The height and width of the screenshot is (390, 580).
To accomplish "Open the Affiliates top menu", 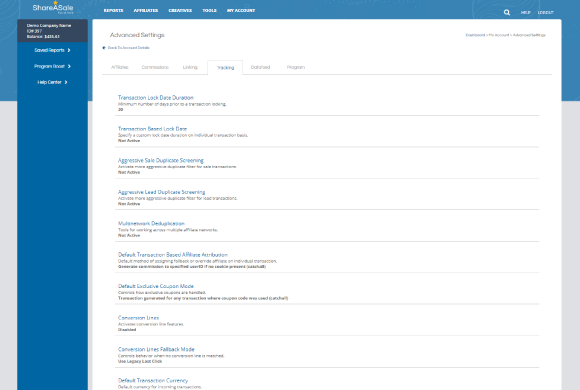I will pyautogui.click(x=146, y=10).
